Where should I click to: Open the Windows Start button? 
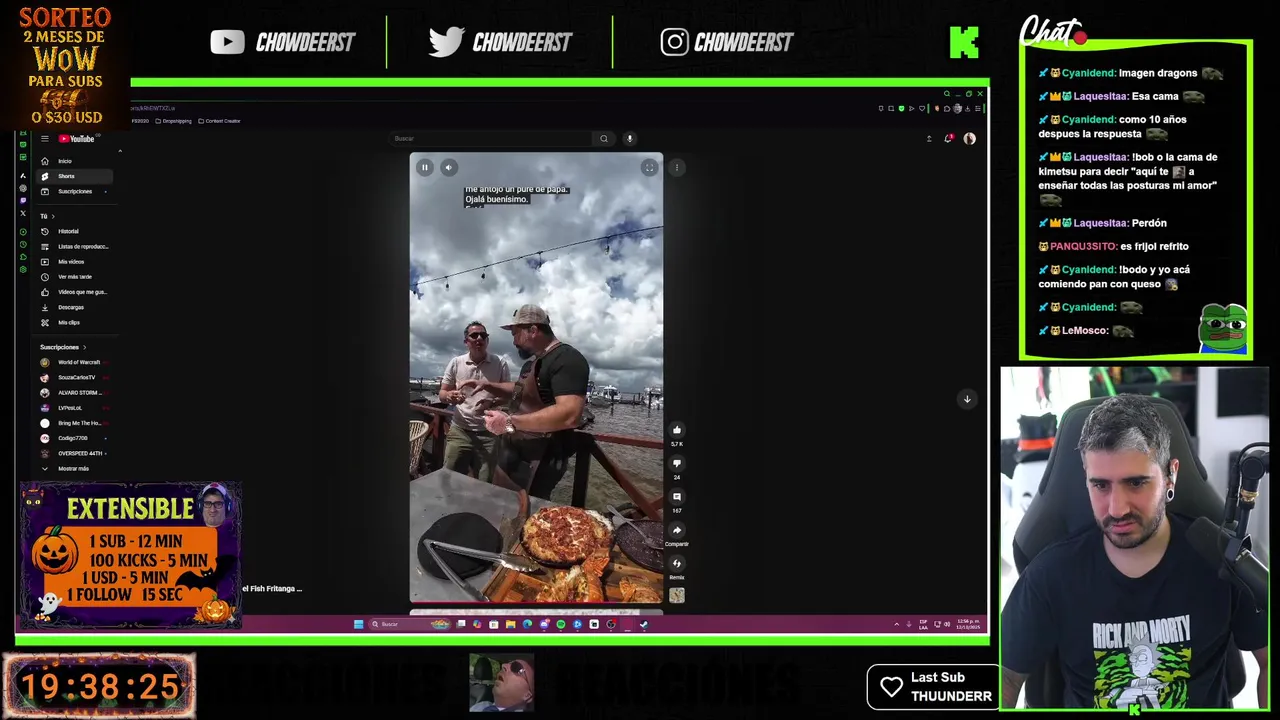[x=359, y=624]
